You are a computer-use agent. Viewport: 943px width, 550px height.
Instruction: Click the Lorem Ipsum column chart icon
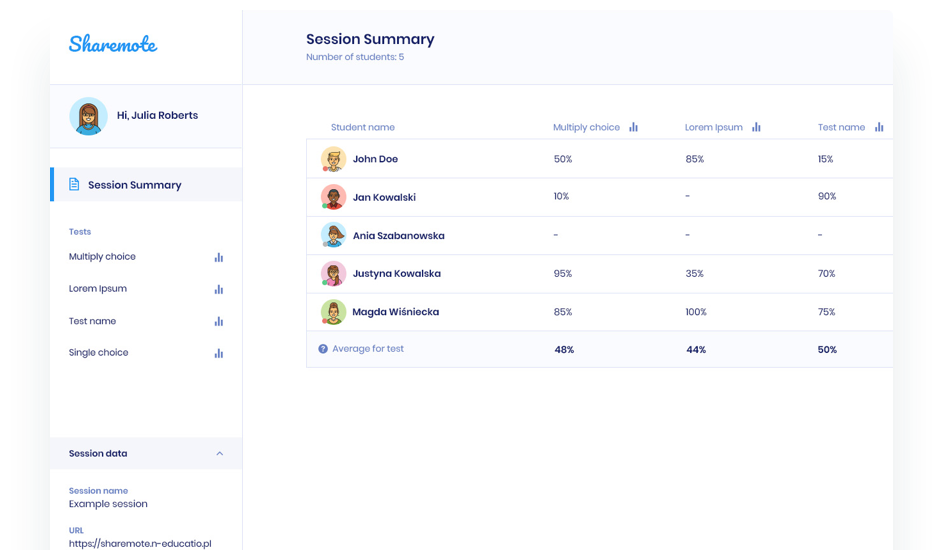point(756,127)
